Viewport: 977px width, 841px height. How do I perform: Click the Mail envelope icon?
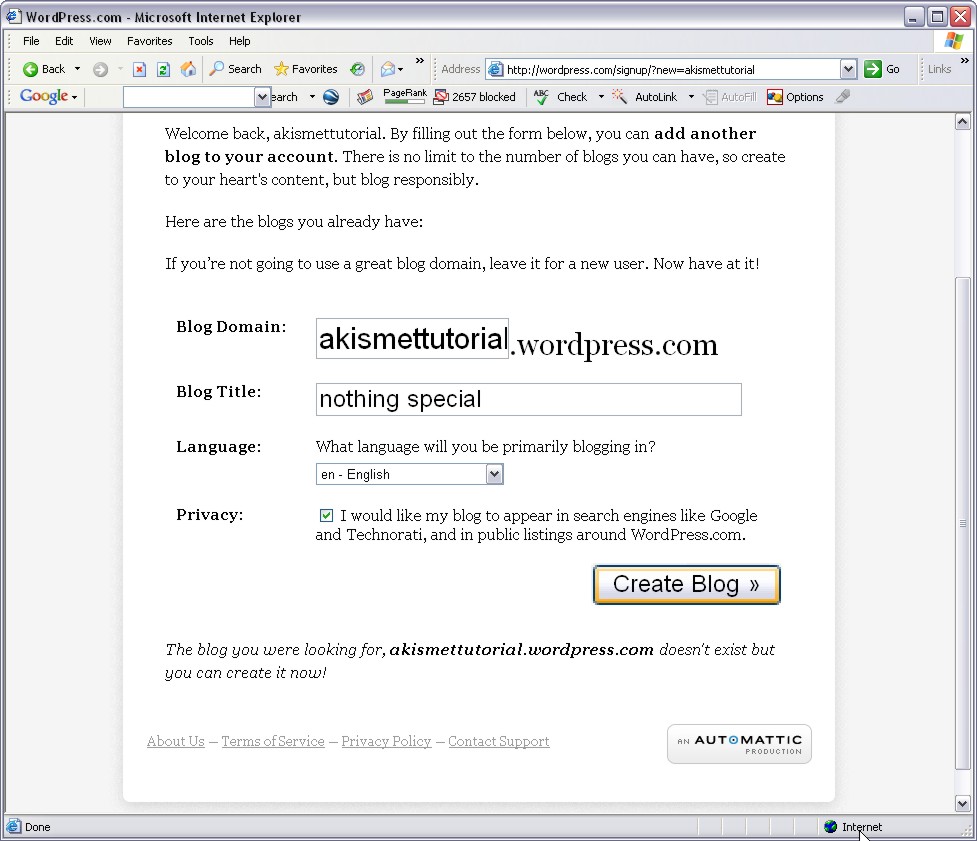[388, 69]
